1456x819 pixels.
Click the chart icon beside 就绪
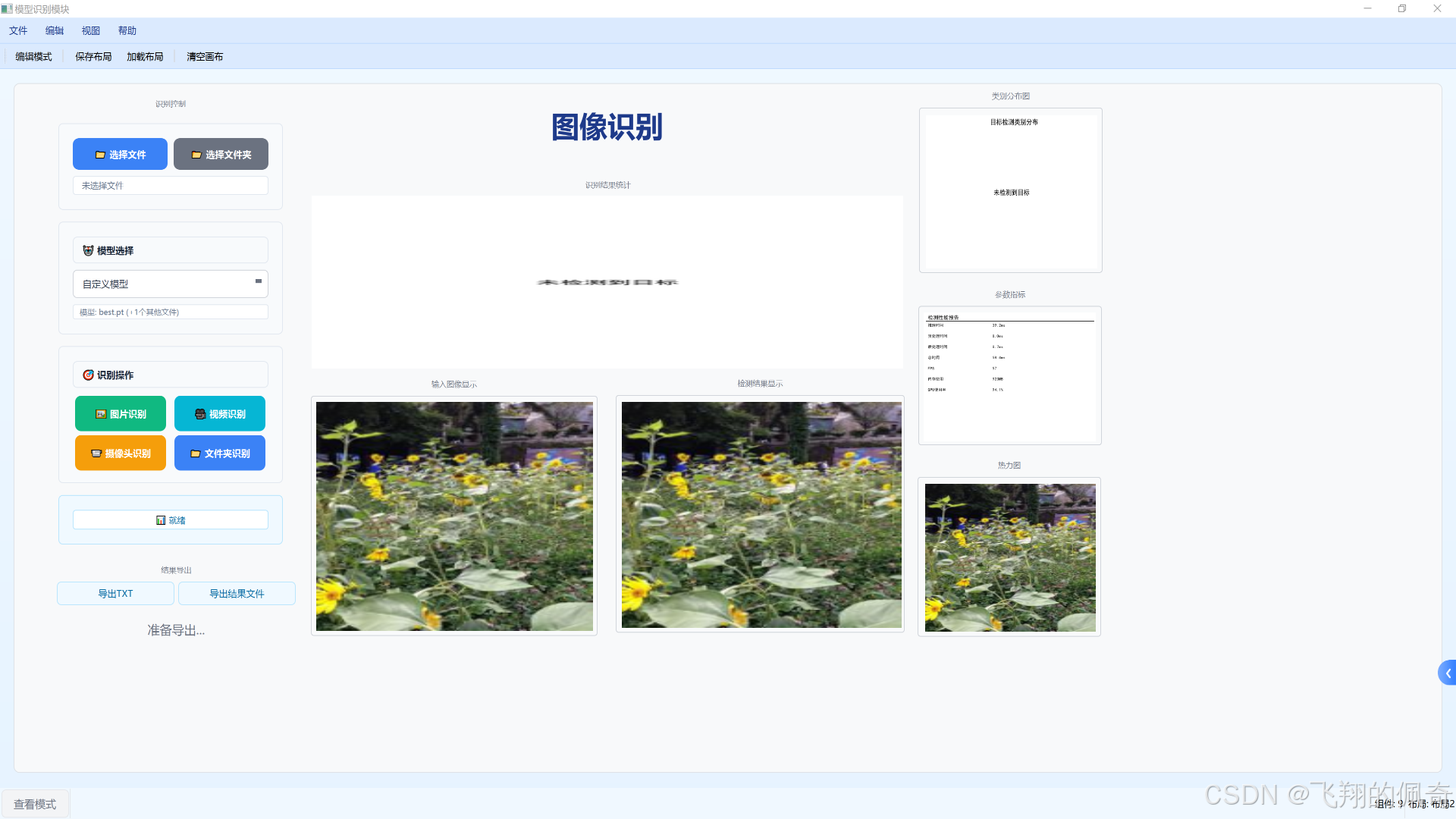pyautogui.click(x=161, y=520)
